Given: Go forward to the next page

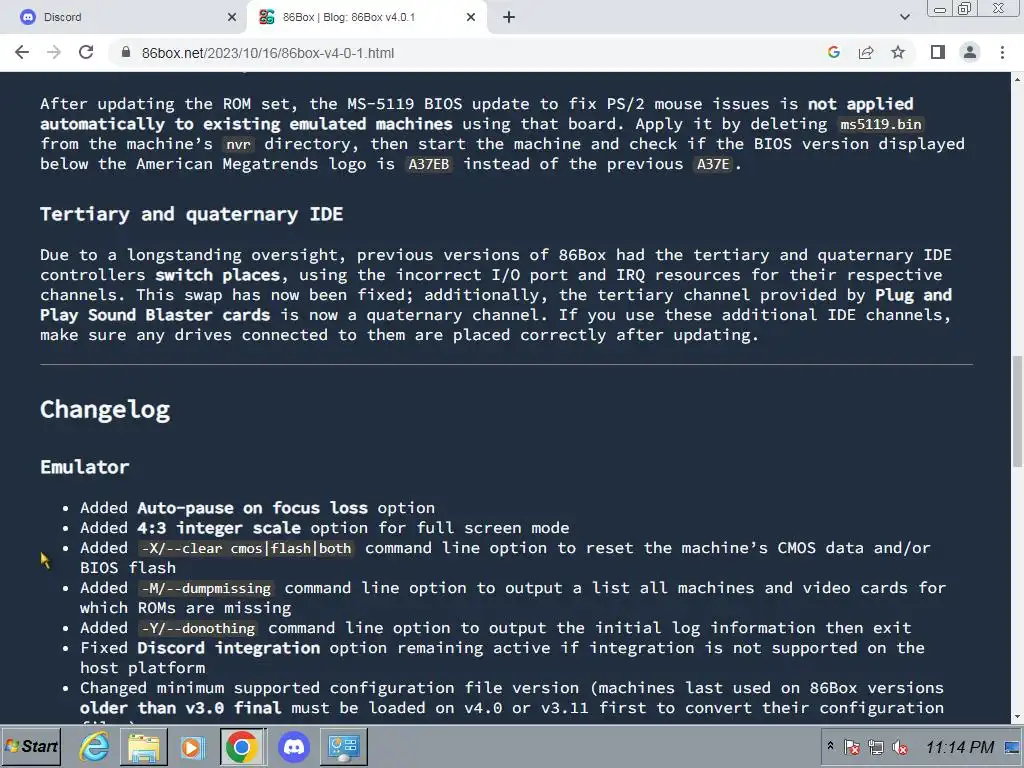Looking at the screenshot, I should tap(54, 52).
